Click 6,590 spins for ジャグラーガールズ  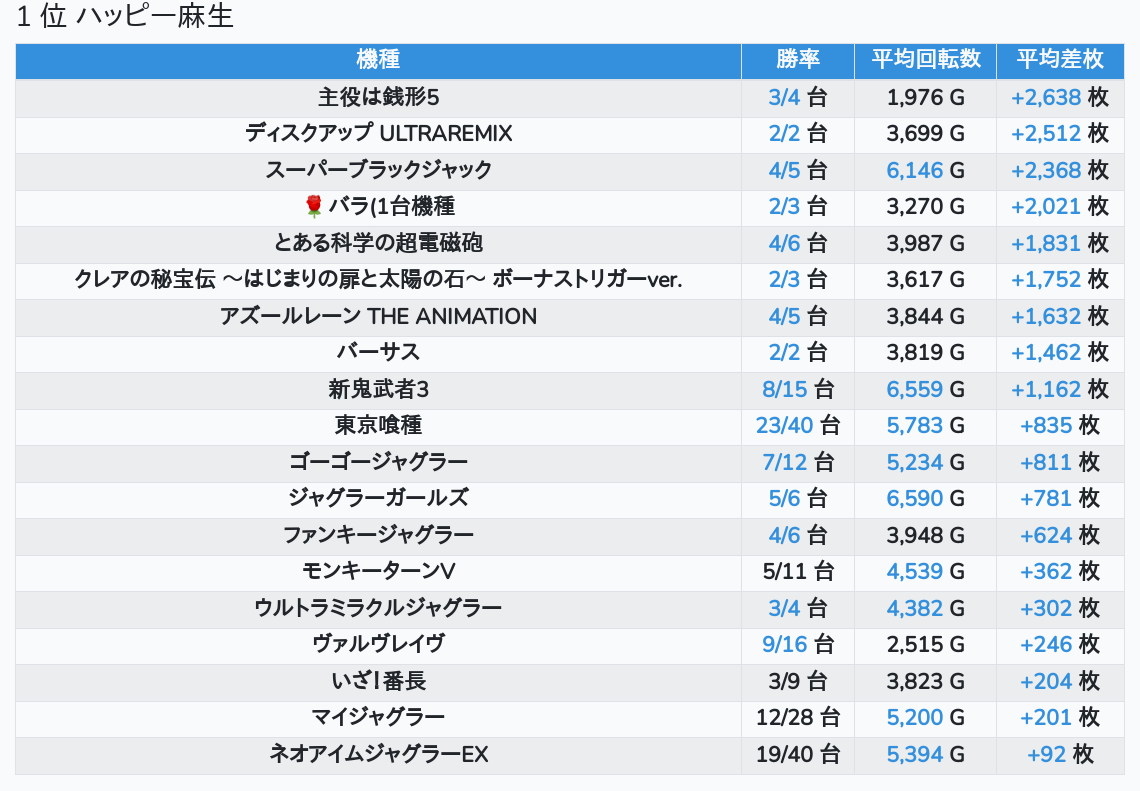point(914,498)
